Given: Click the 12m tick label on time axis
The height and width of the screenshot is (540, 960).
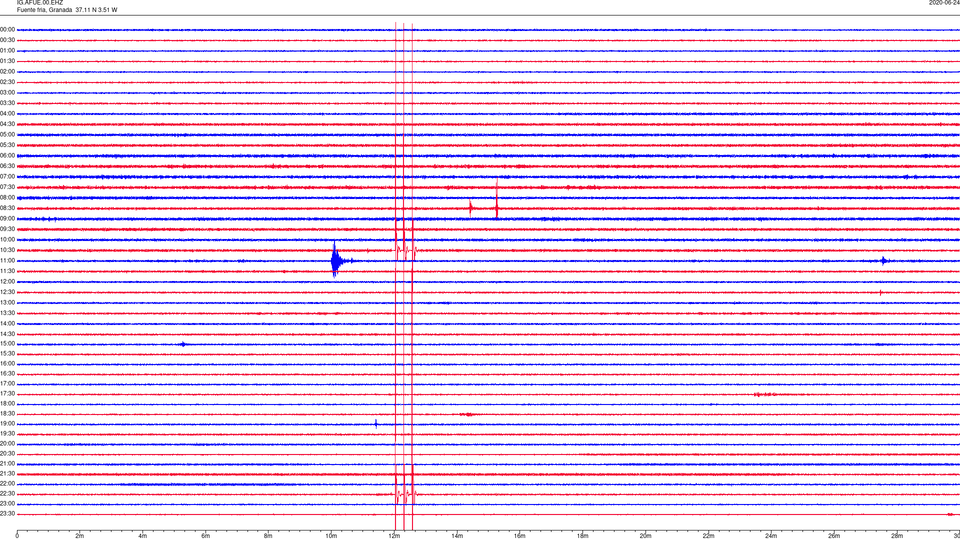Looking at the screenshot, I should click(x=394, y=536).
